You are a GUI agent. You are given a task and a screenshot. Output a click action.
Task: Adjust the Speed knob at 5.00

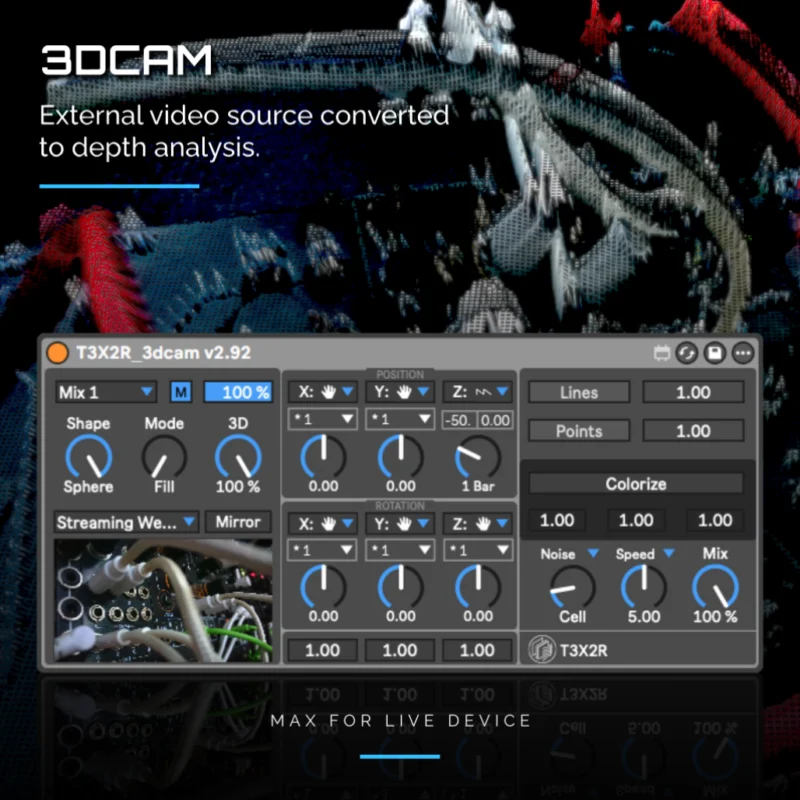point(644,588)
